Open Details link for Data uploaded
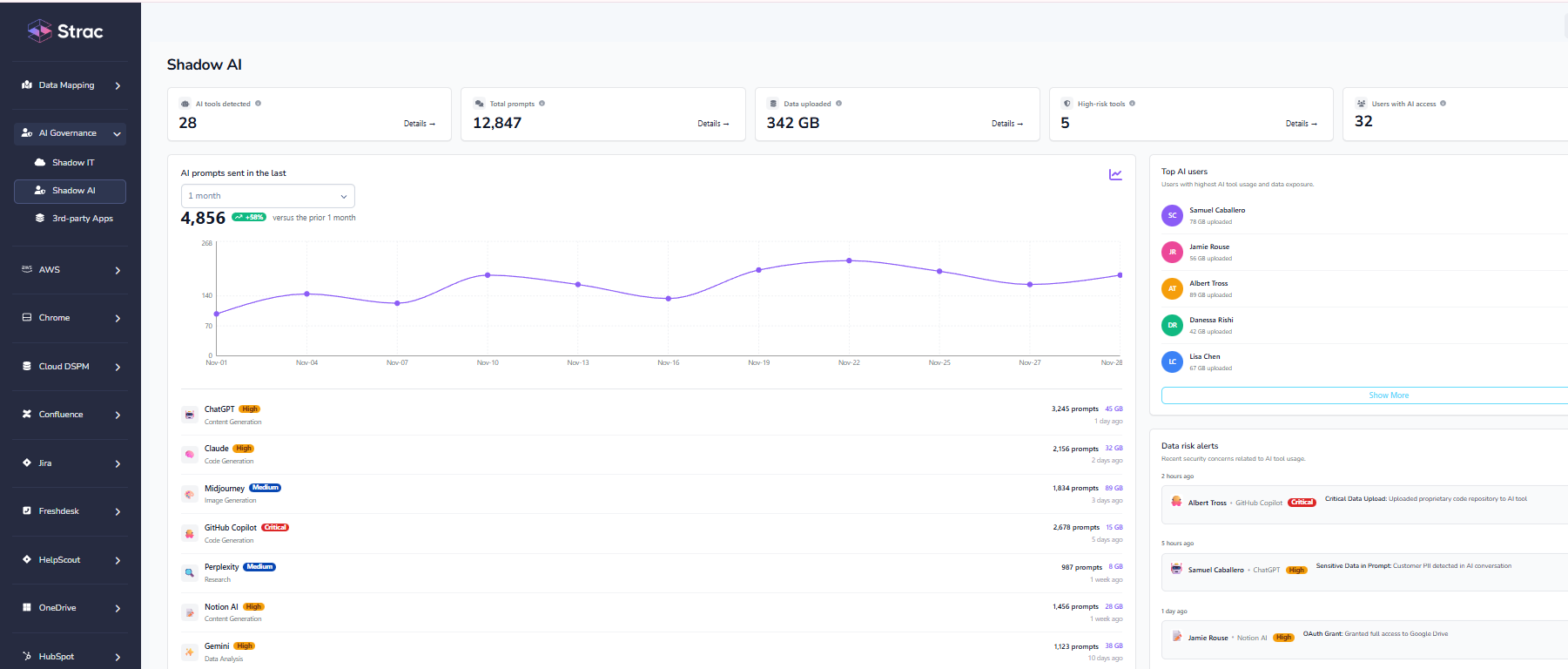Viewport: 1568px width, 669px height. (1006, 124)
